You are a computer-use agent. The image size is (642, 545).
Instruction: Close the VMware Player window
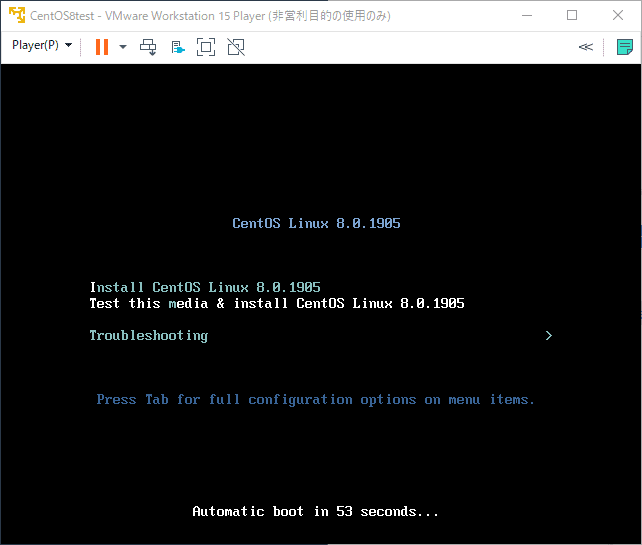click(618, 15)
